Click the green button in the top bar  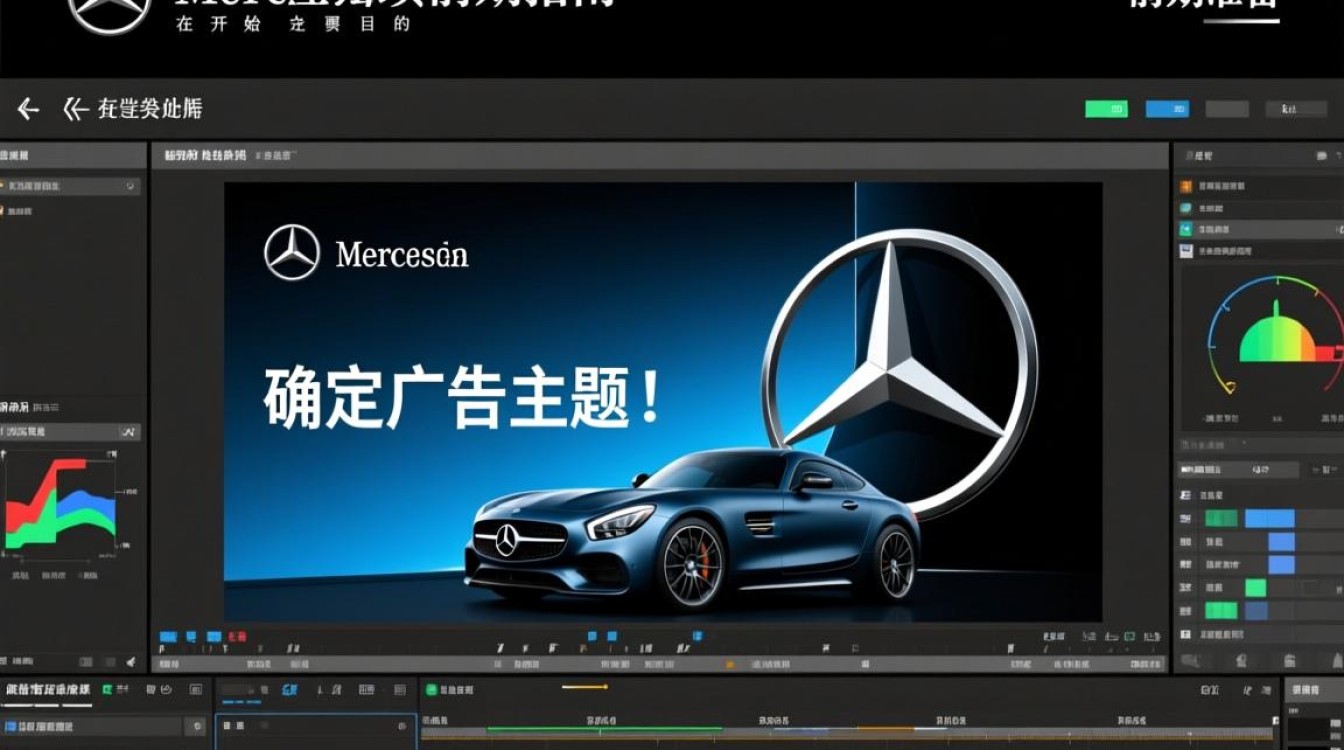1106,109
